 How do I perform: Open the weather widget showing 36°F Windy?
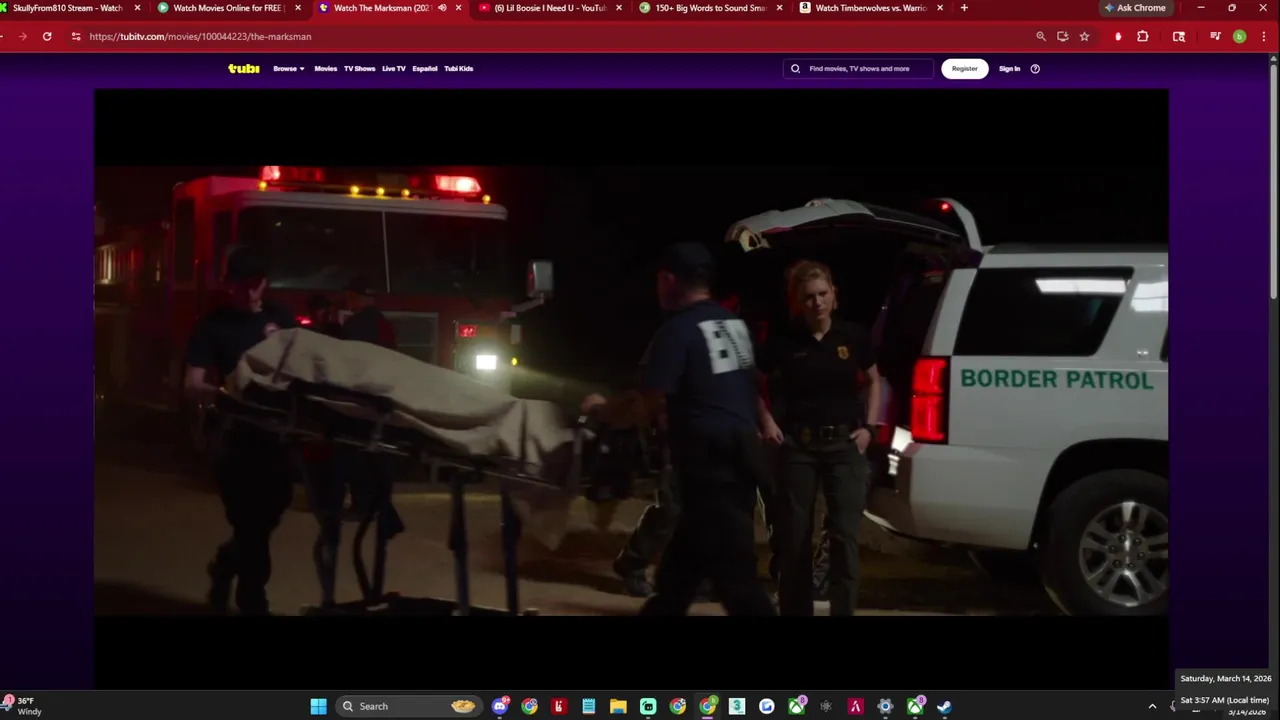[24, 706]
